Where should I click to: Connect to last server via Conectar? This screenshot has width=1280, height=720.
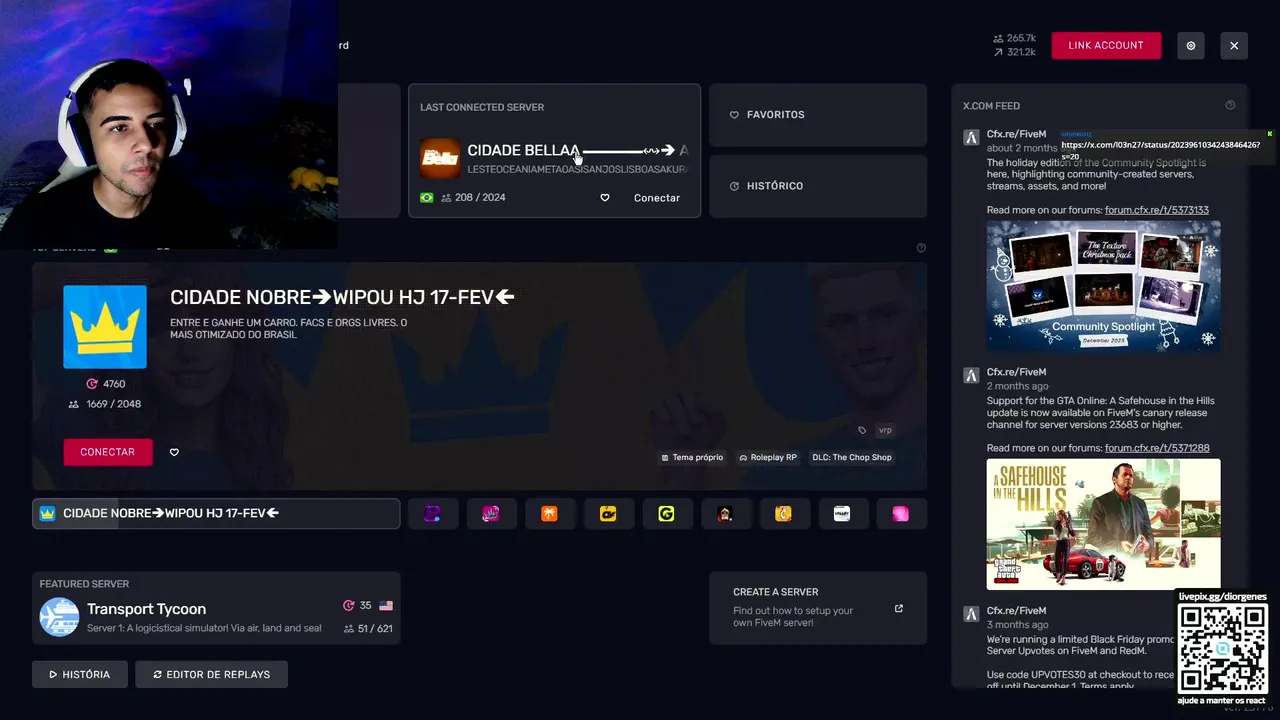point(657,198)
